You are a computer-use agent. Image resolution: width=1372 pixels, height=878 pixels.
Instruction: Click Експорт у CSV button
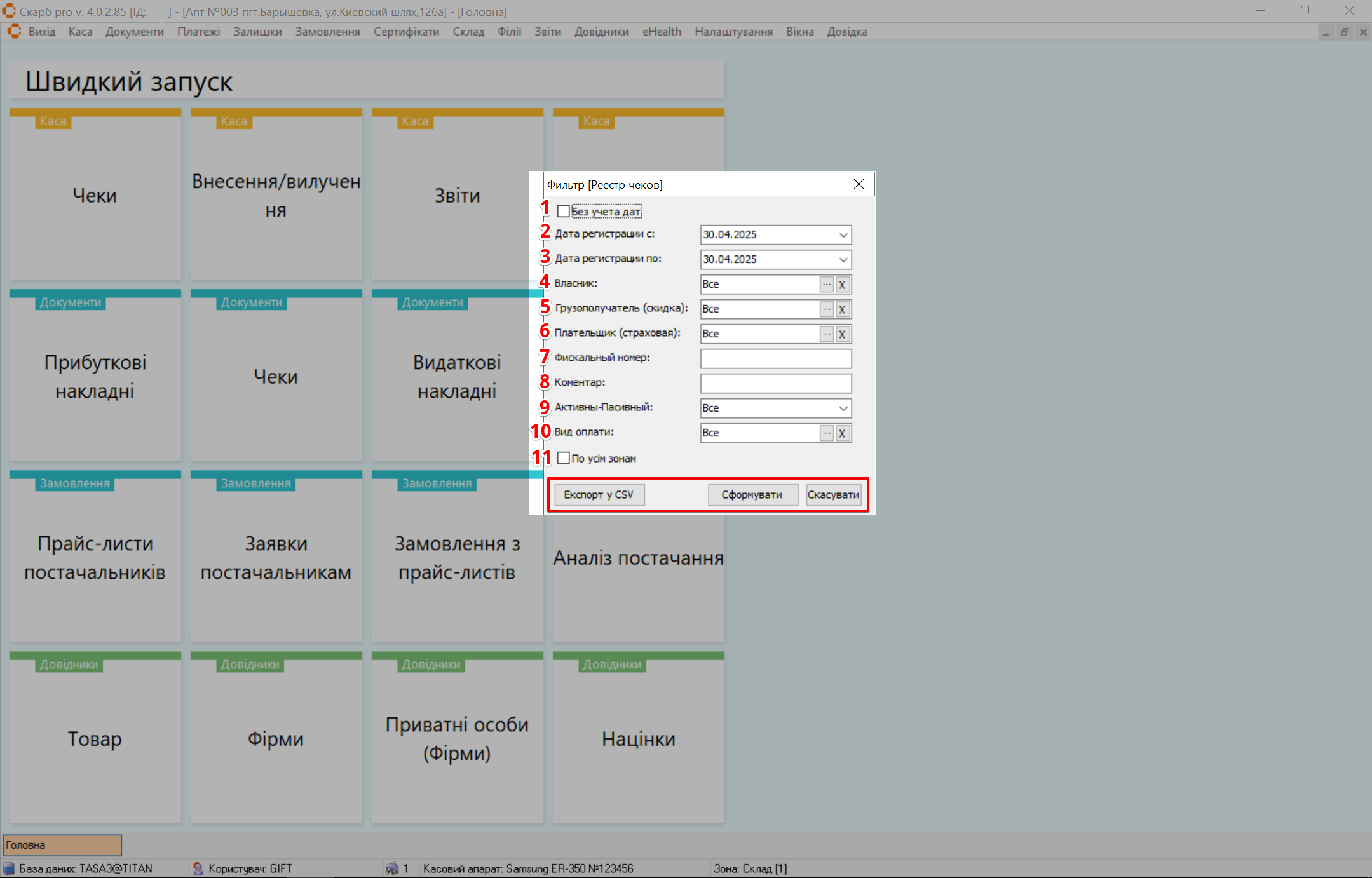tap(599, 495)
